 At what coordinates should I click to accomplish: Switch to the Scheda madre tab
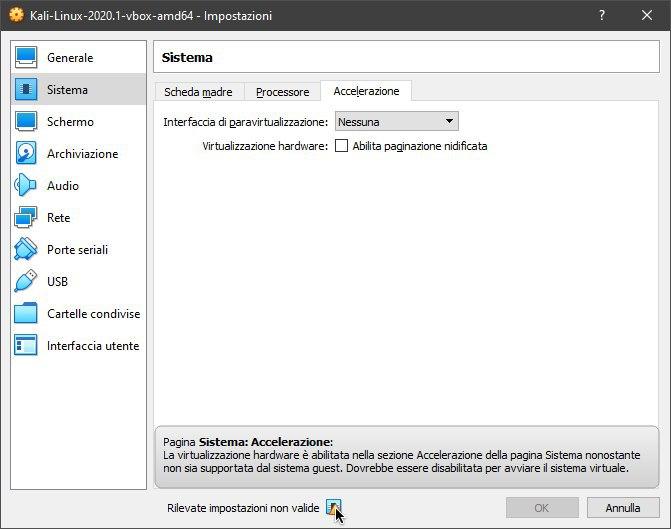pos(198,92)
